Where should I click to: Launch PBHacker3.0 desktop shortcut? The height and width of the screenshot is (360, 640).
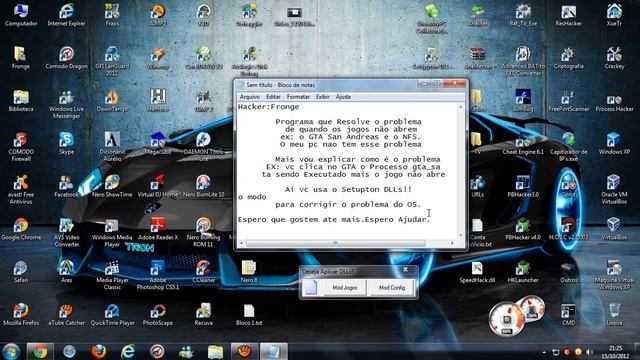click(x=523, y=186)
